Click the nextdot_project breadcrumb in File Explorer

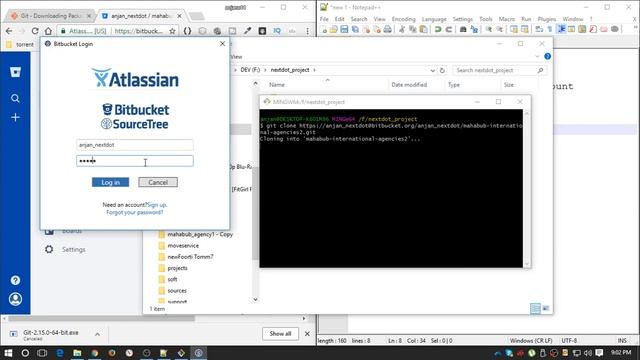coord(290,70)
